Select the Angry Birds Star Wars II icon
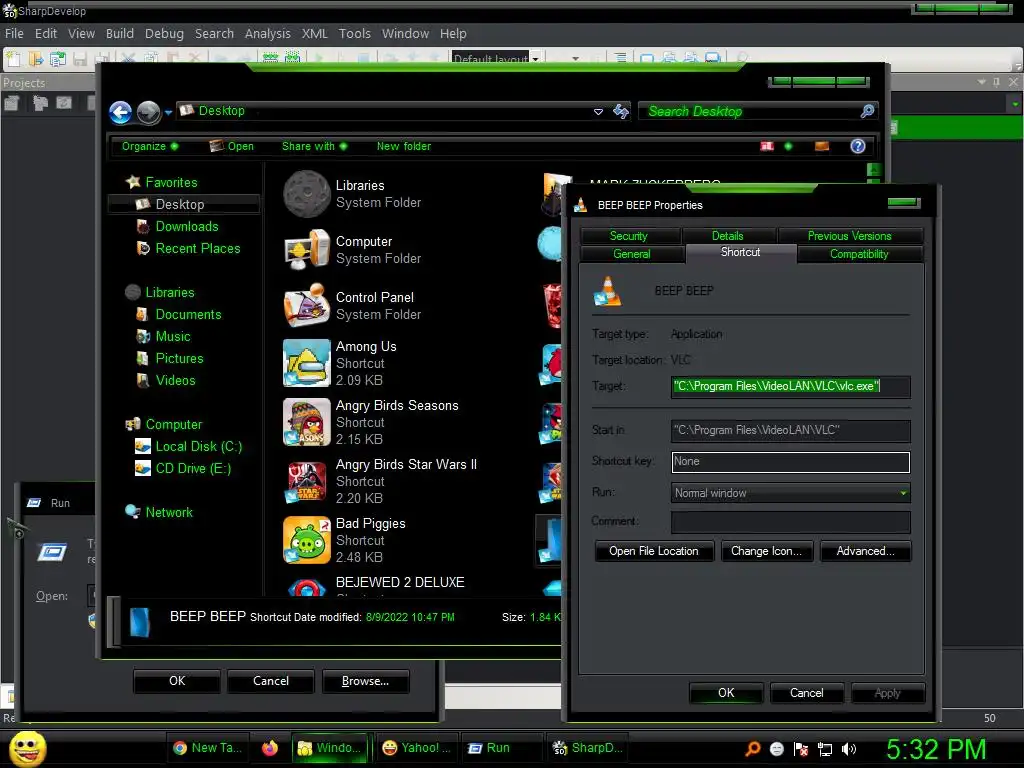1024x768 pixels. 306,481
